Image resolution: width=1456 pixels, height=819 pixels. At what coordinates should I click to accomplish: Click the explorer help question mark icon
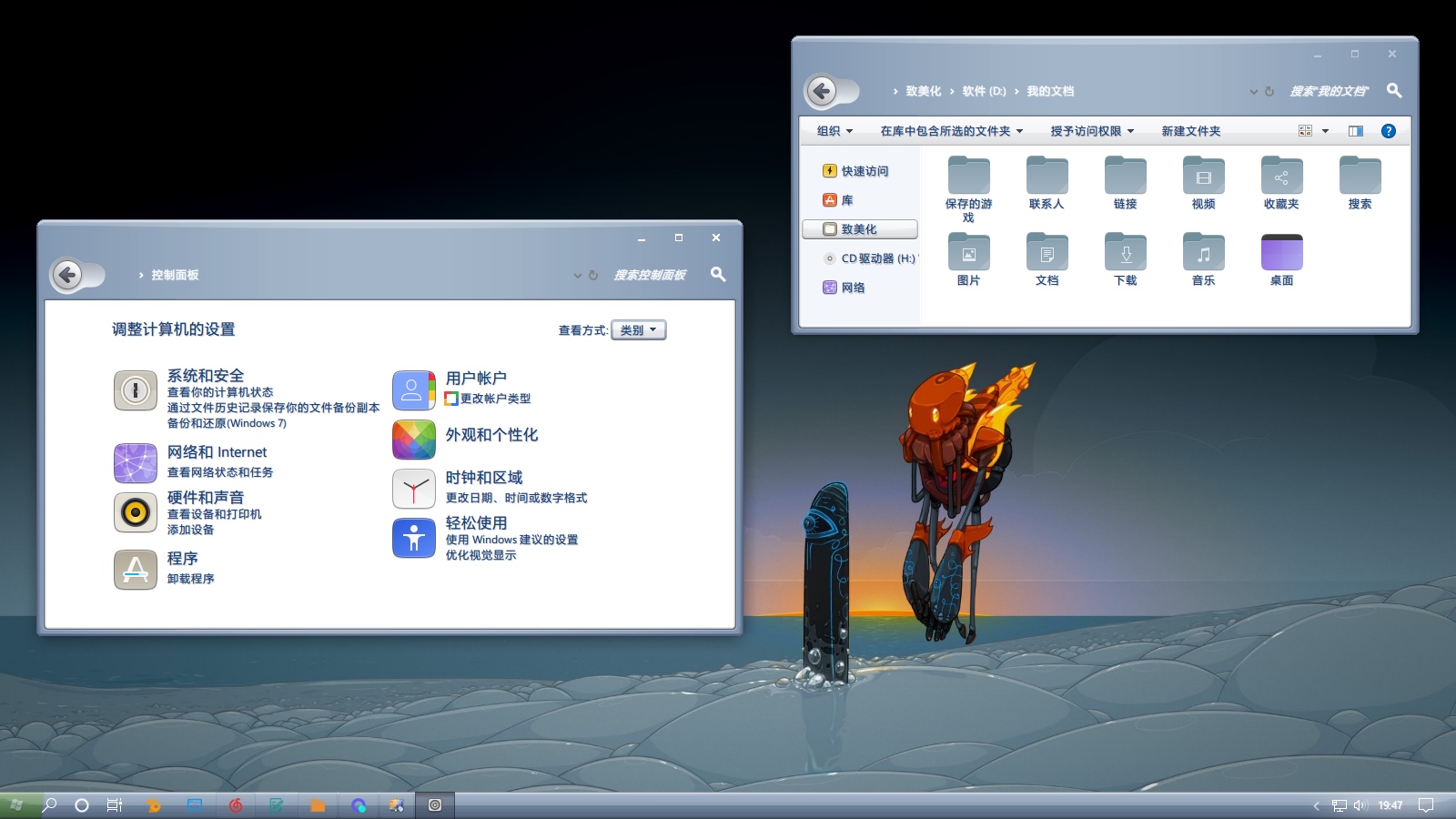coord(1389,131)
